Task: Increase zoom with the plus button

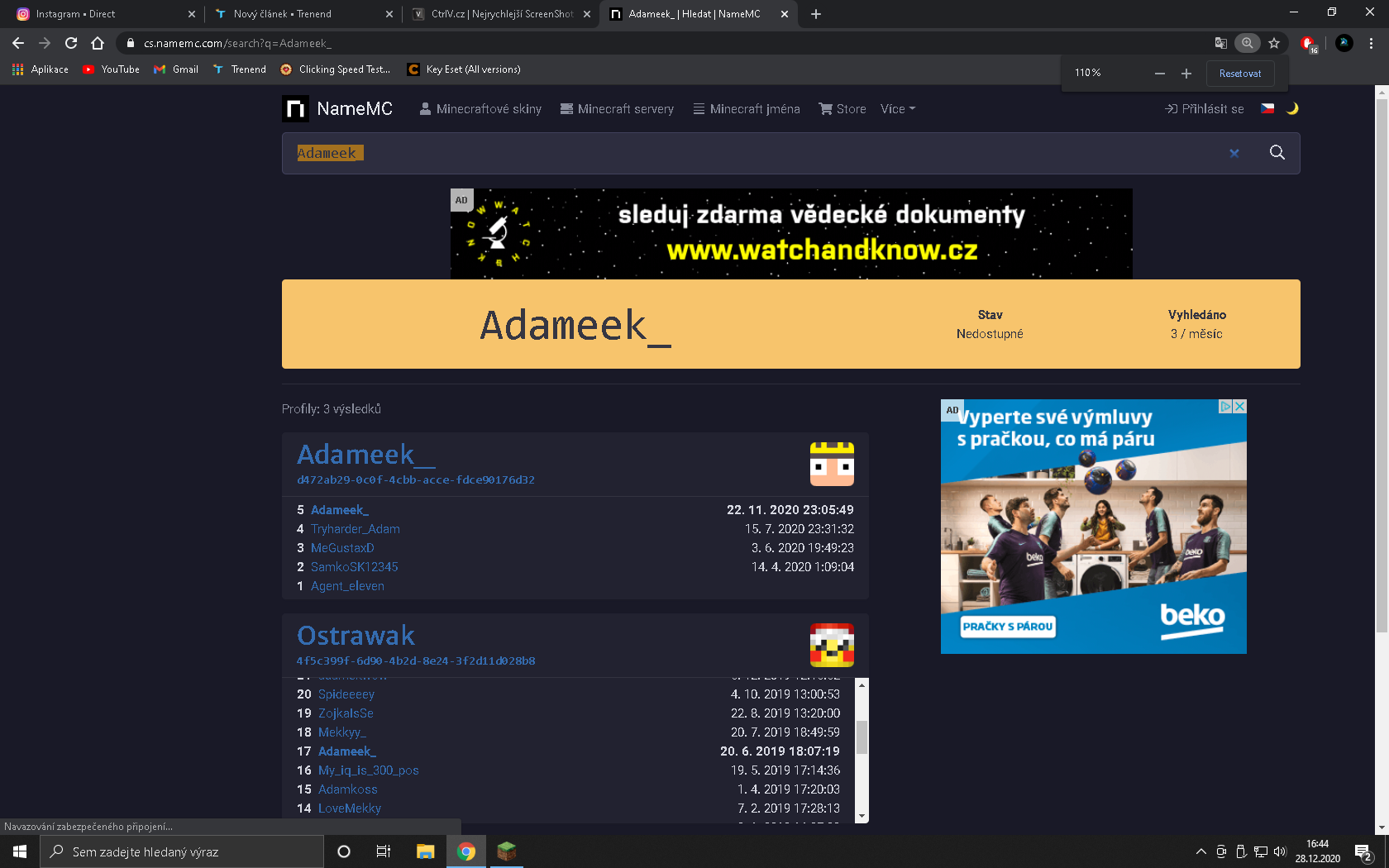Action: coord(1186,74)
